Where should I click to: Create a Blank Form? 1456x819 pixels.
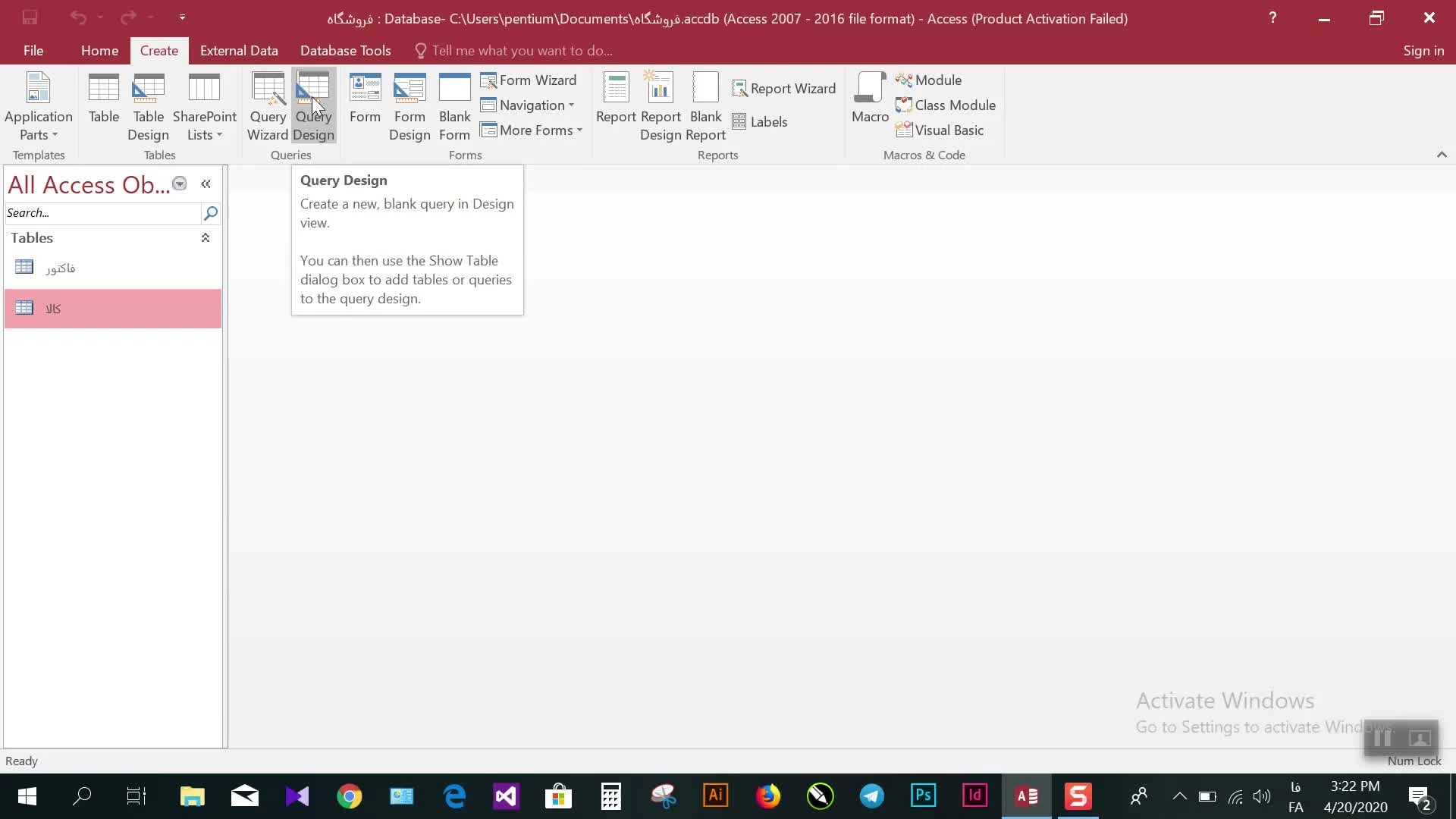click(x=454, y=107)
